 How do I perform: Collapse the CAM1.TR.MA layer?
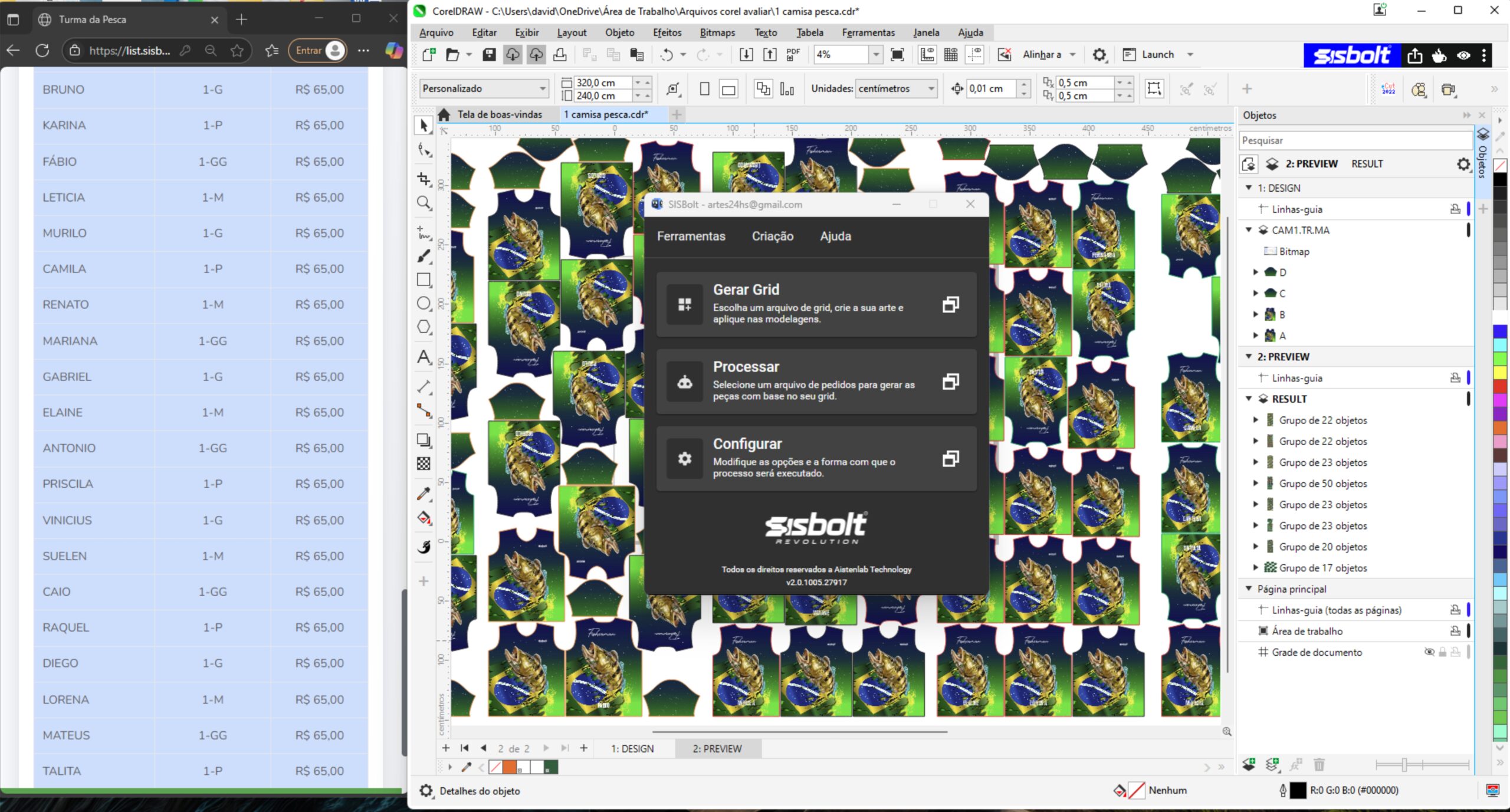(x=1249, y=230)
